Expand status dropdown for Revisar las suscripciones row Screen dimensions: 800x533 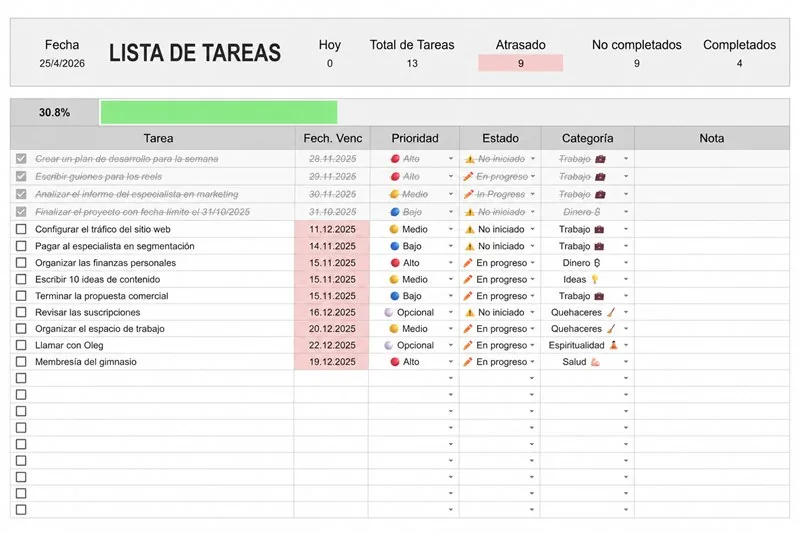coord(532,312)
